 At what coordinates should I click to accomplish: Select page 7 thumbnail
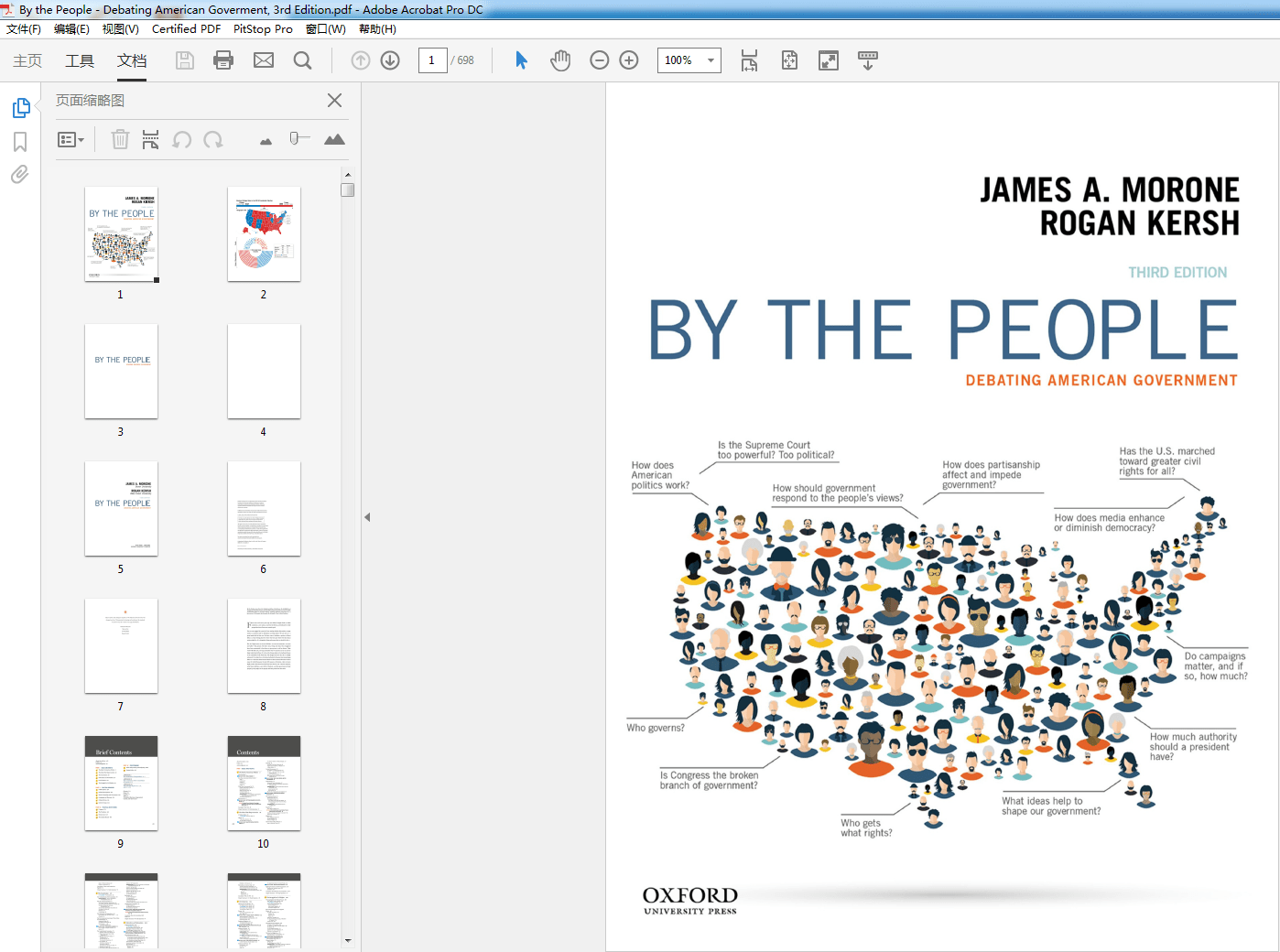coord(121,646)
